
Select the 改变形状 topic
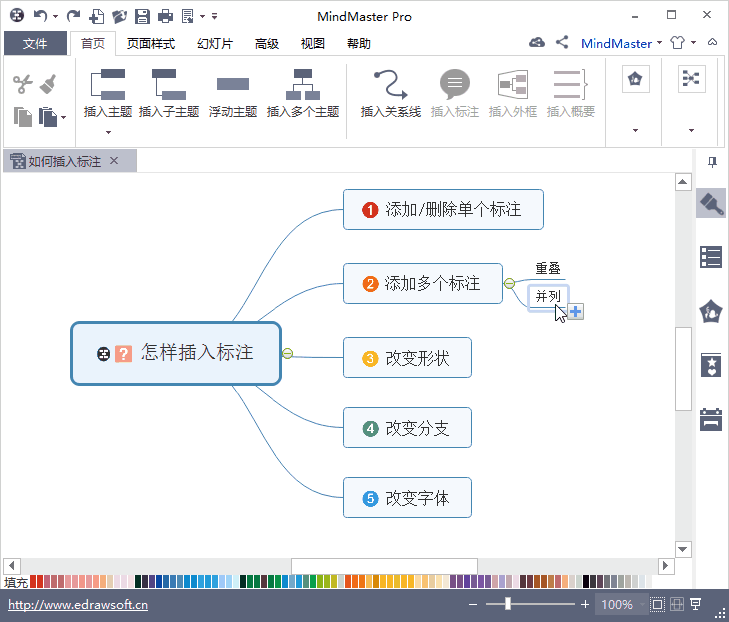point(407,358)
